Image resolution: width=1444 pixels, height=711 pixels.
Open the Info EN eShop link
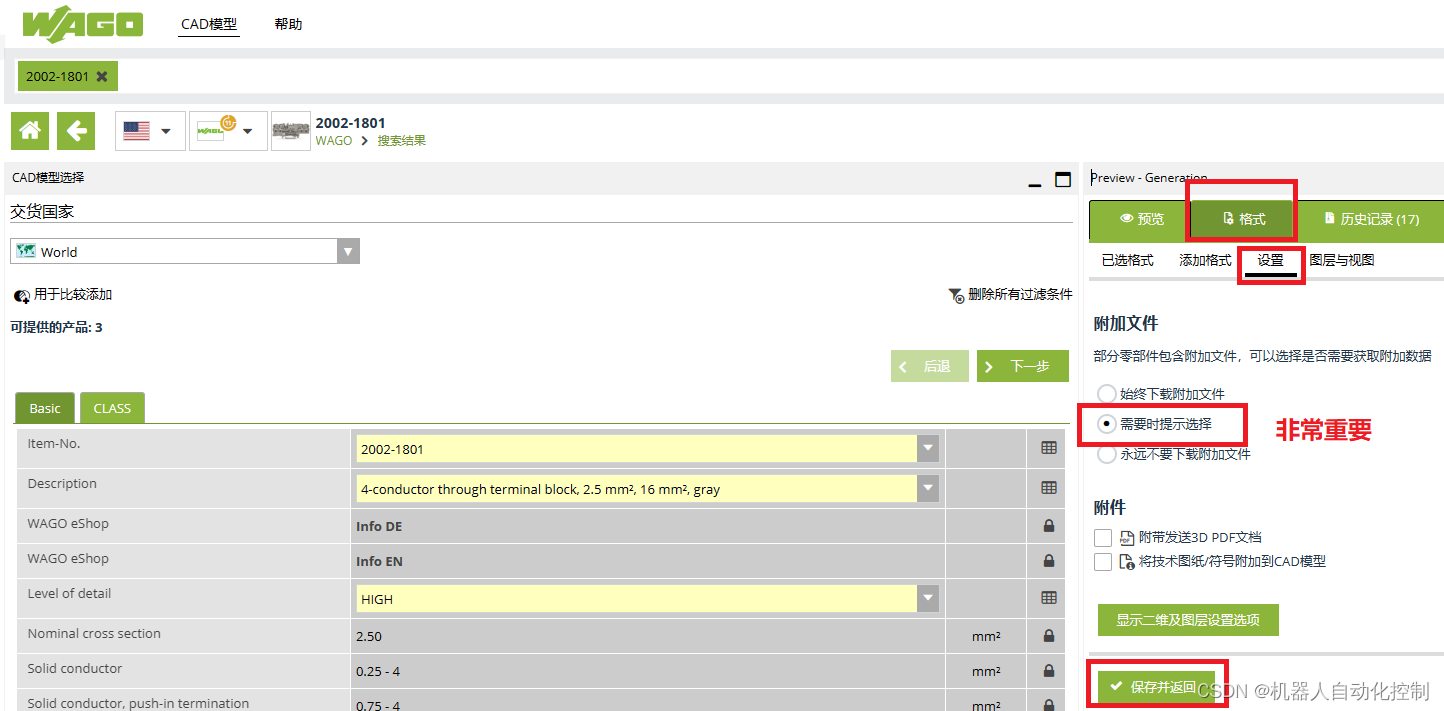click(379, 561)
